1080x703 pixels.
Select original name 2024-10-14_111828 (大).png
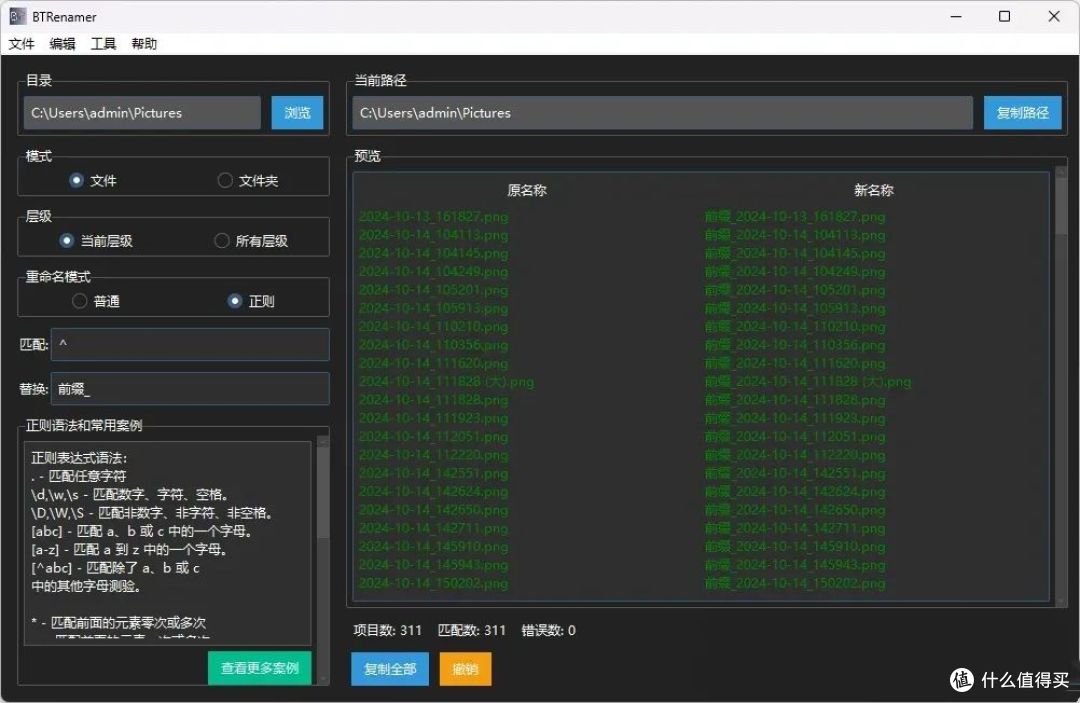coord(446,381)
